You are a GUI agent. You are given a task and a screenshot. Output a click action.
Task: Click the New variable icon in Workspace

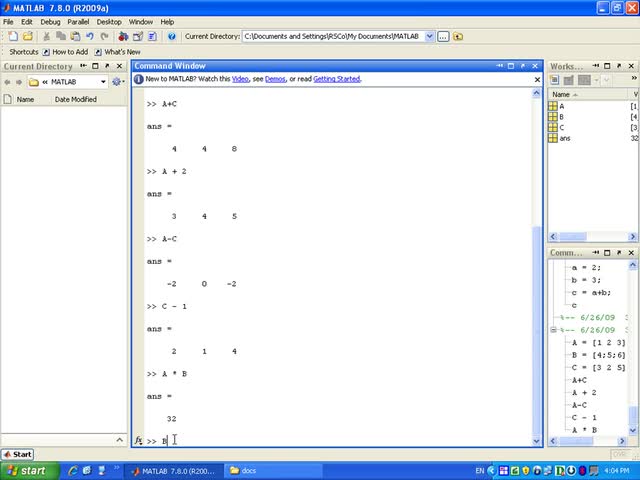click(554, 80)
